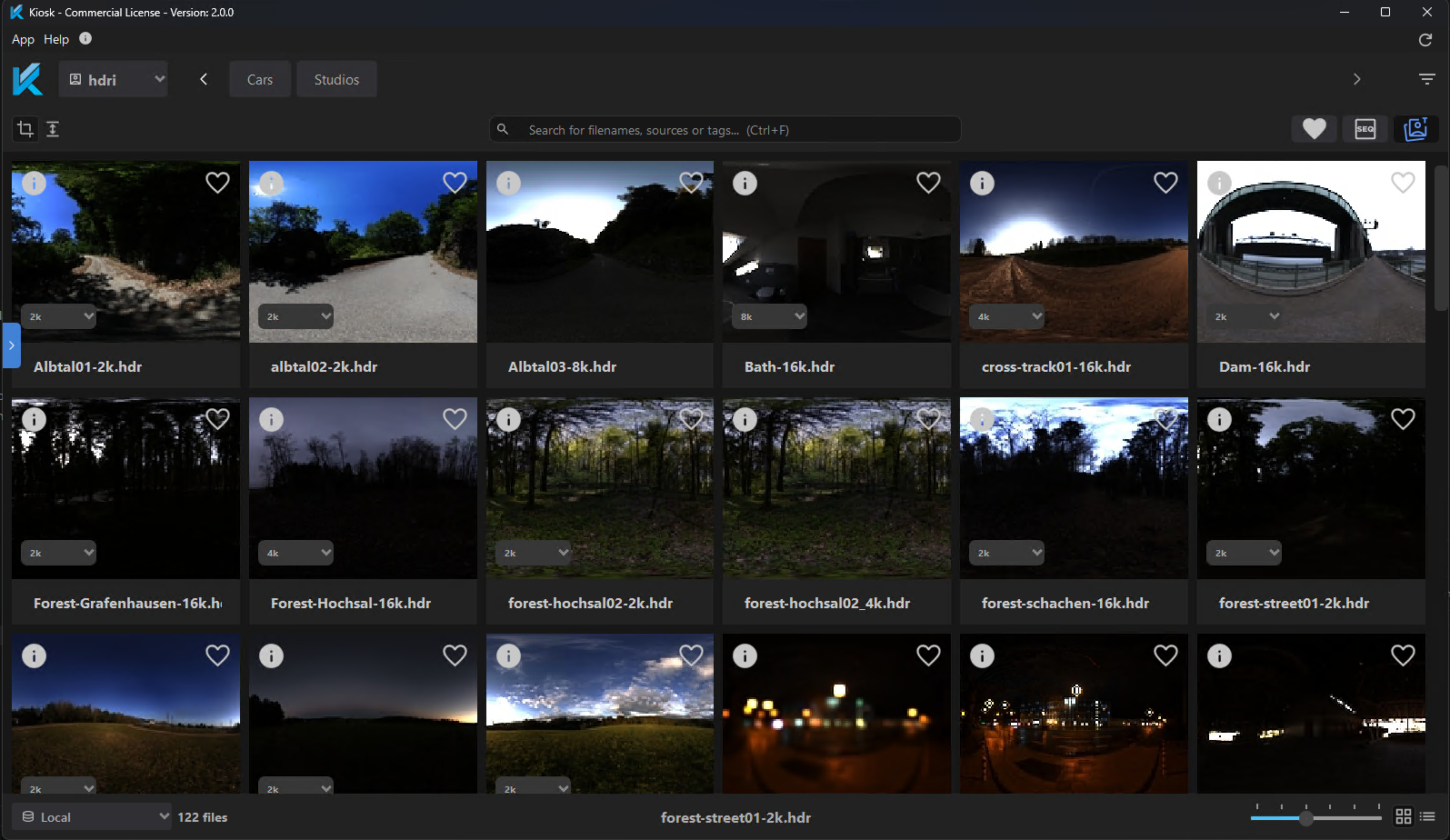Screen dimensions: 1450x840
Task: Open the App menu
Action: (x=23, y=39)
